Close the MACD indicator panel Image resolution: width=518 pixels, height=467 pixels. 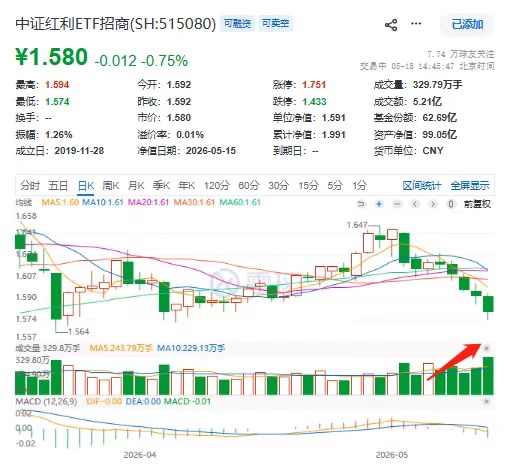pos(486,401)
